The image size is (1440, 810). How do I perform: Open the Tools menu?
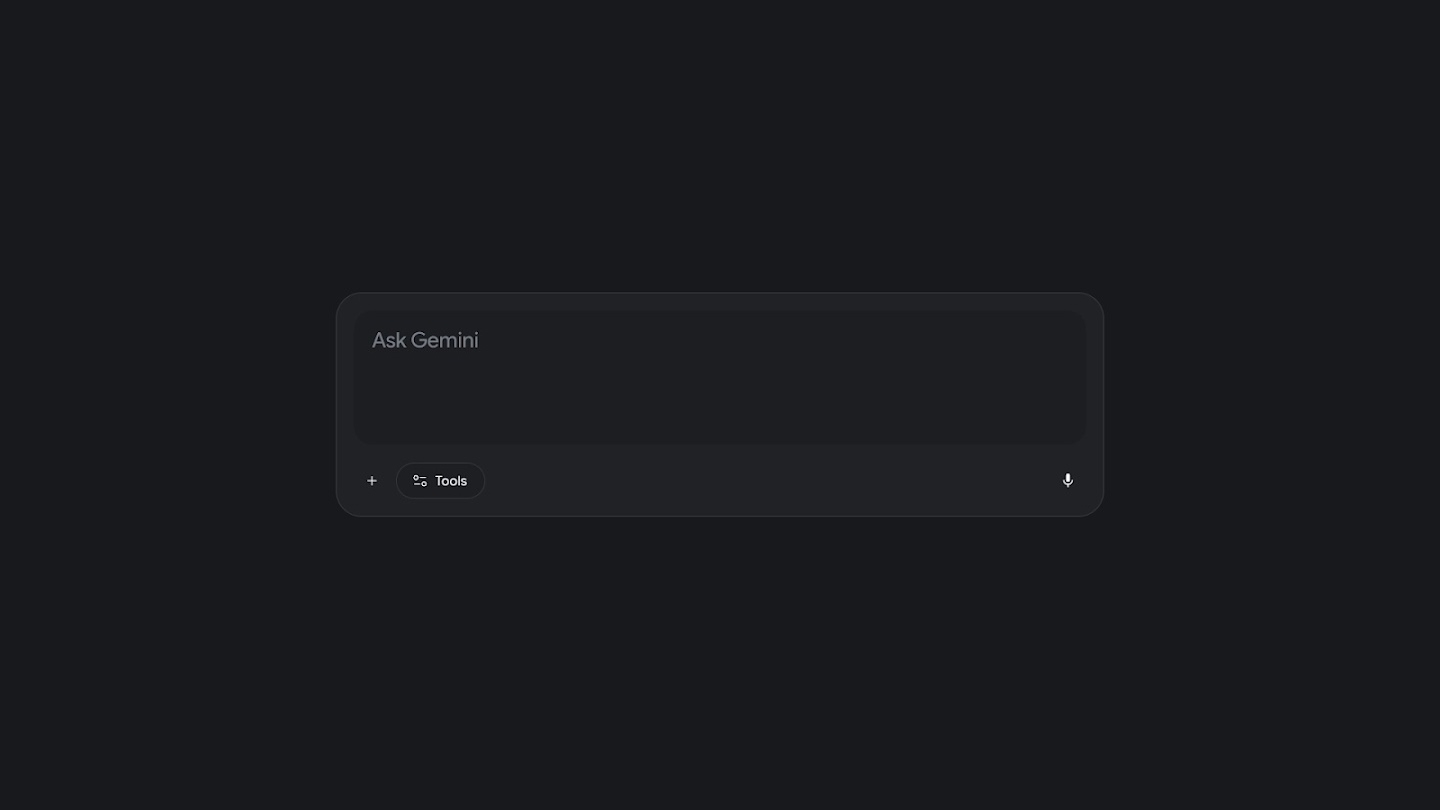click(x=440, y=481)
